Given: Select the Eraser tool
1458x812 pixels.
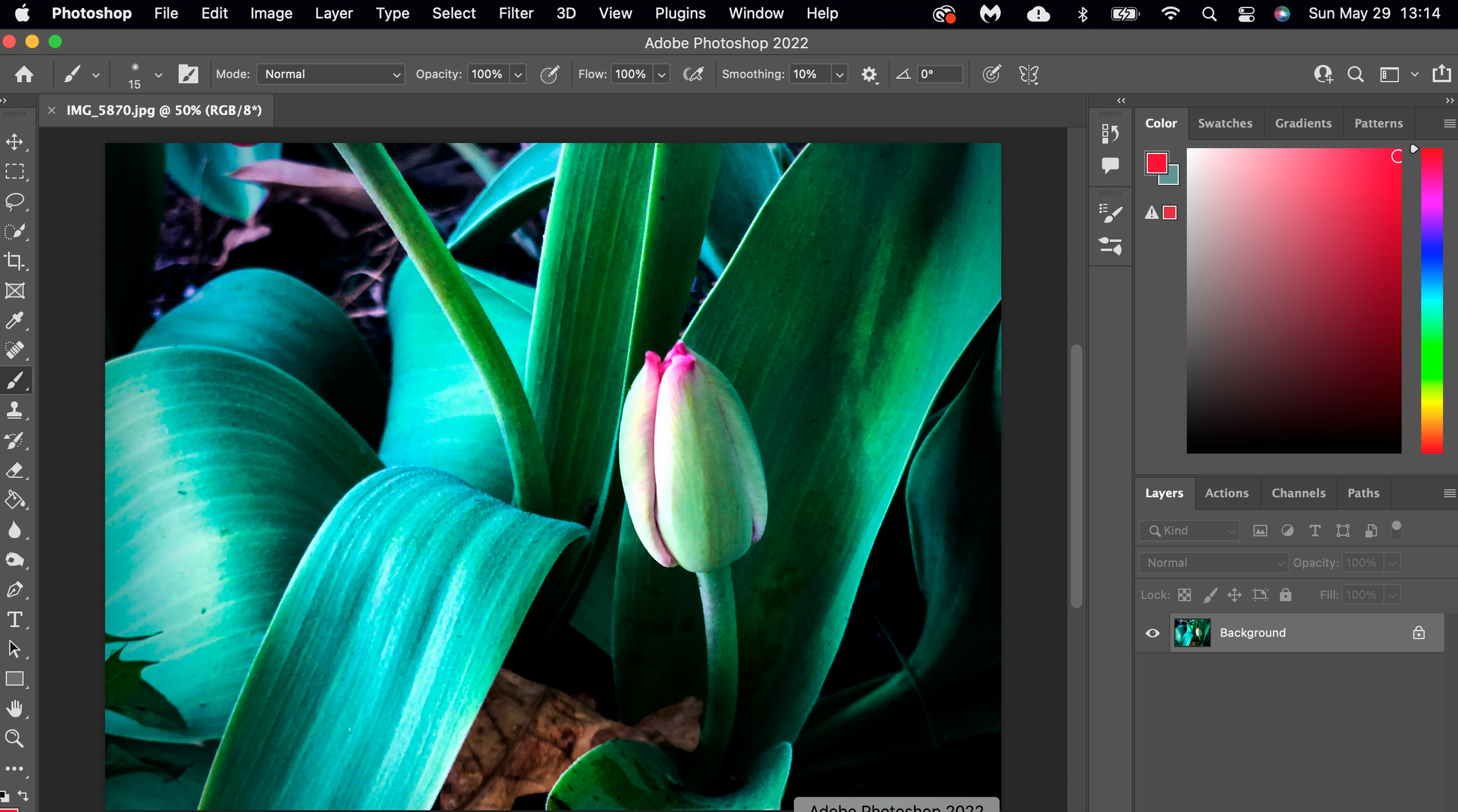Looking at the screenshot, I should [x=15, y=470].
